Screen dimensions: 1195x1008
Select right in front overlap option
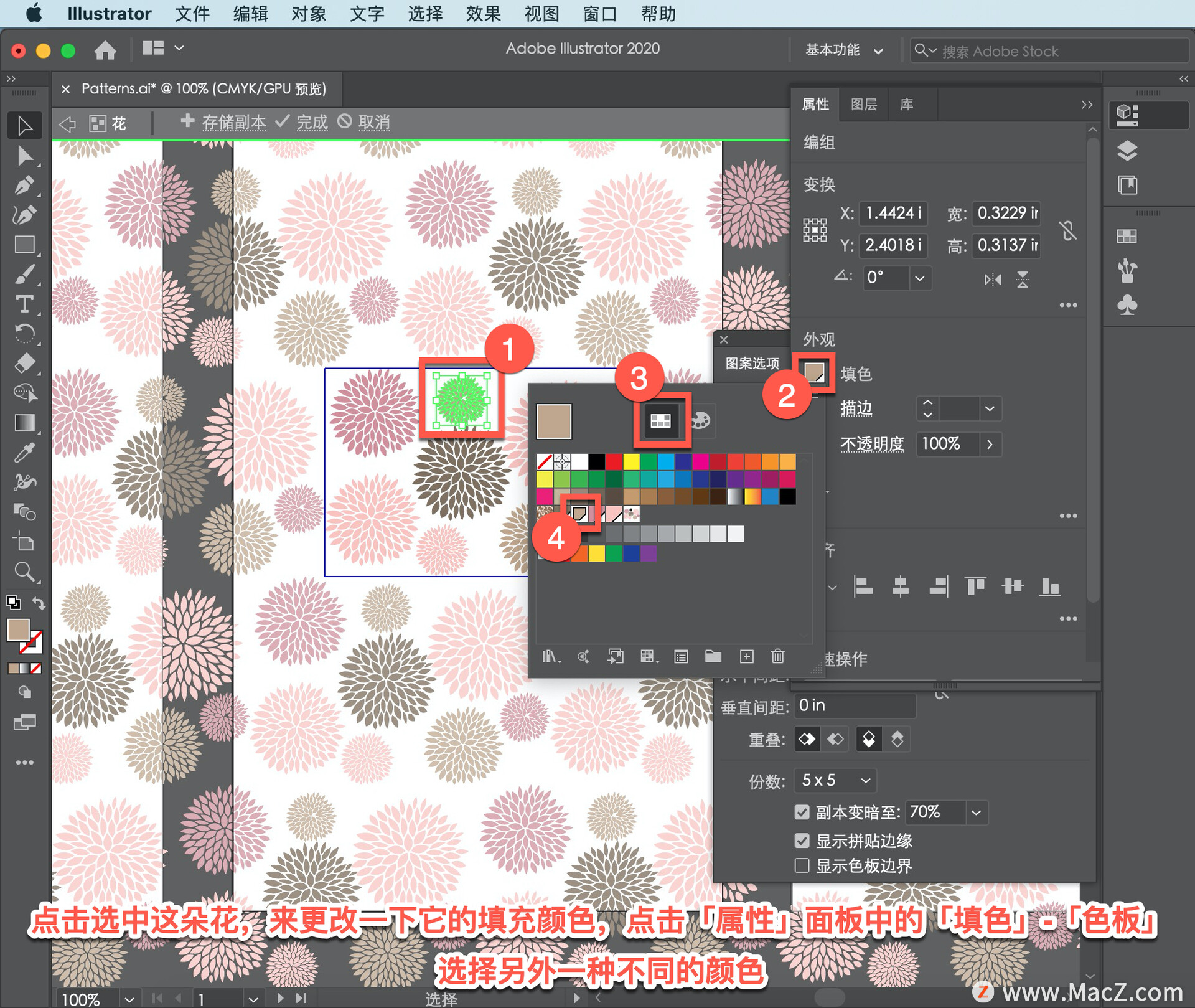click(835, 740)
